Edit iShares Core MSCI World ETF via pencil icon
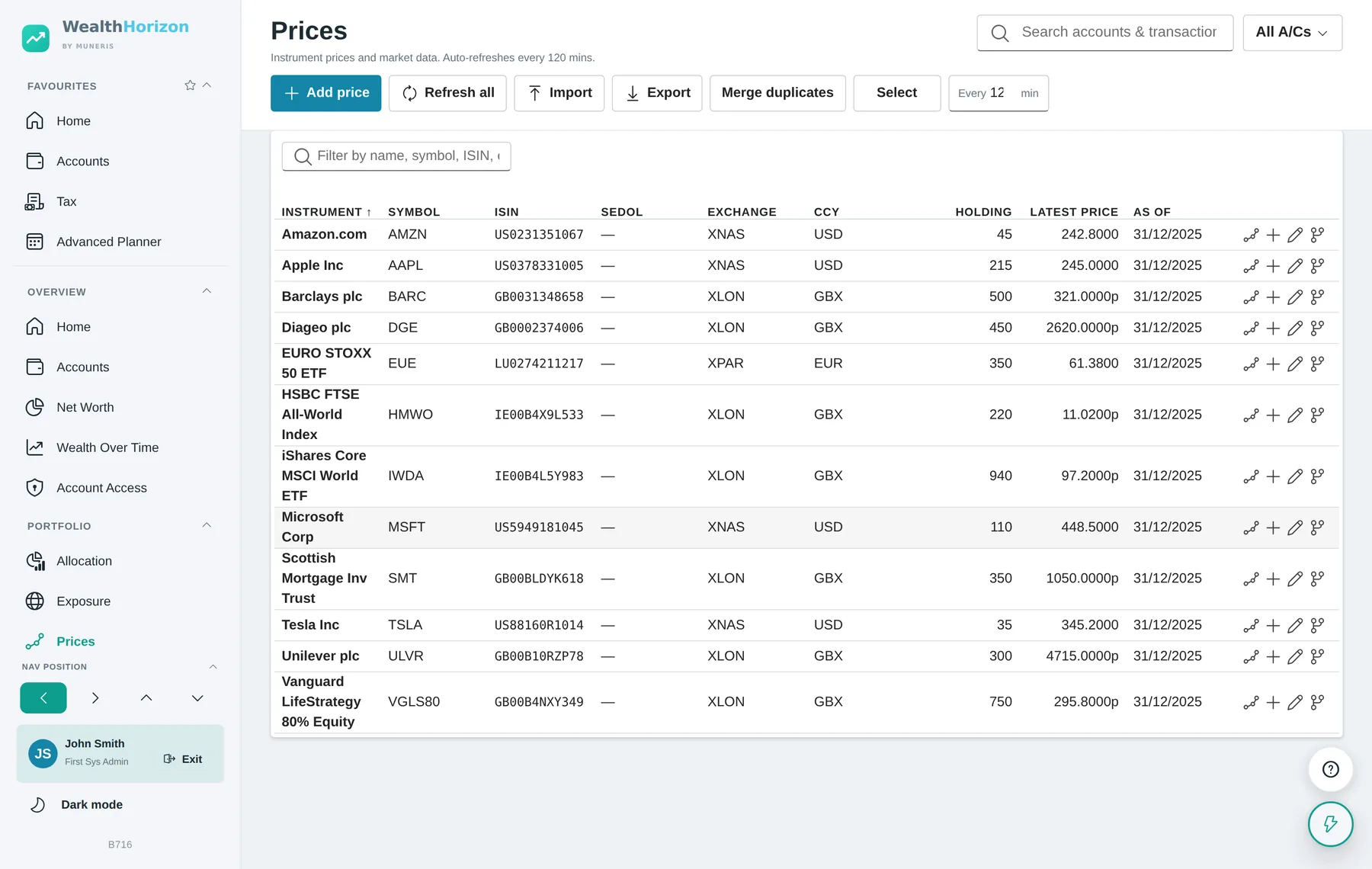This screenshot has width=1372, height=869. pos(1295,476)
